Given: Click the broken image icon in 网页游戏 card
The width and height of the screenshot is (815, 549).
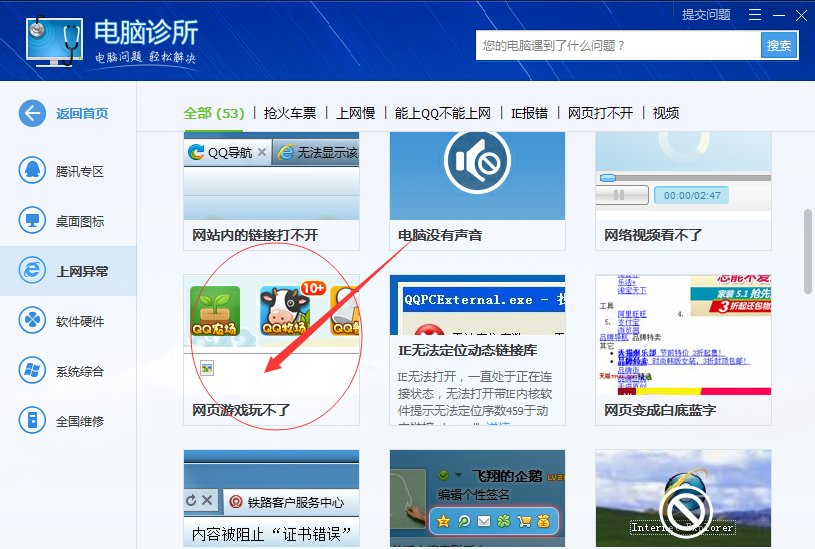Looking at the screenshot, I should point(207,369).
